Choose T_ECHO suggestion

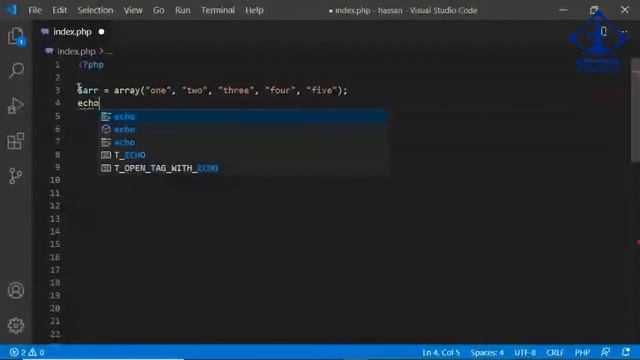(x=244, y=155)
